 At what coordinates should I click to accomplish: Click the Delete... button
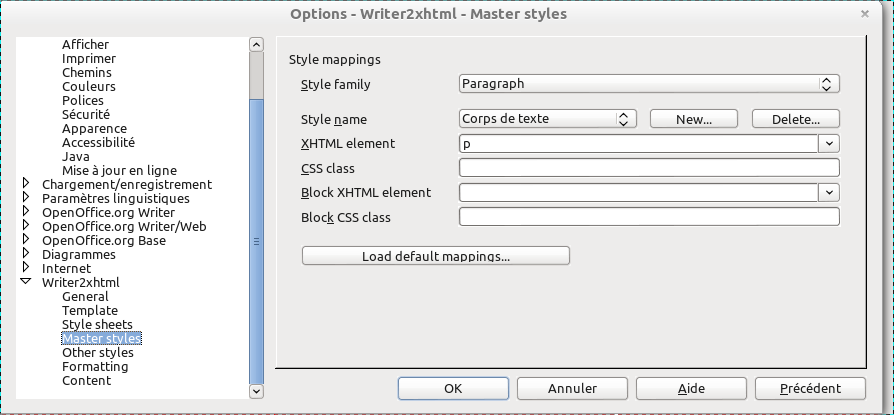pyautogui.click(x=795, y=119)
